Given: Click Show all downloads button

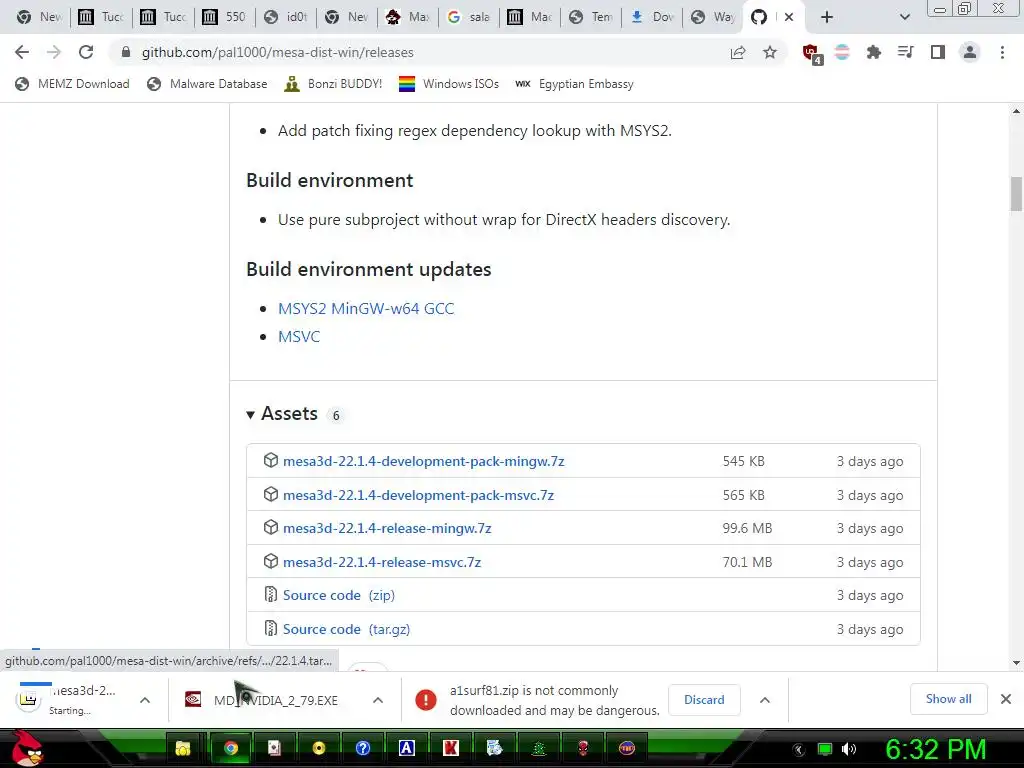Looking at the screenshot, I should coord(948,699).
